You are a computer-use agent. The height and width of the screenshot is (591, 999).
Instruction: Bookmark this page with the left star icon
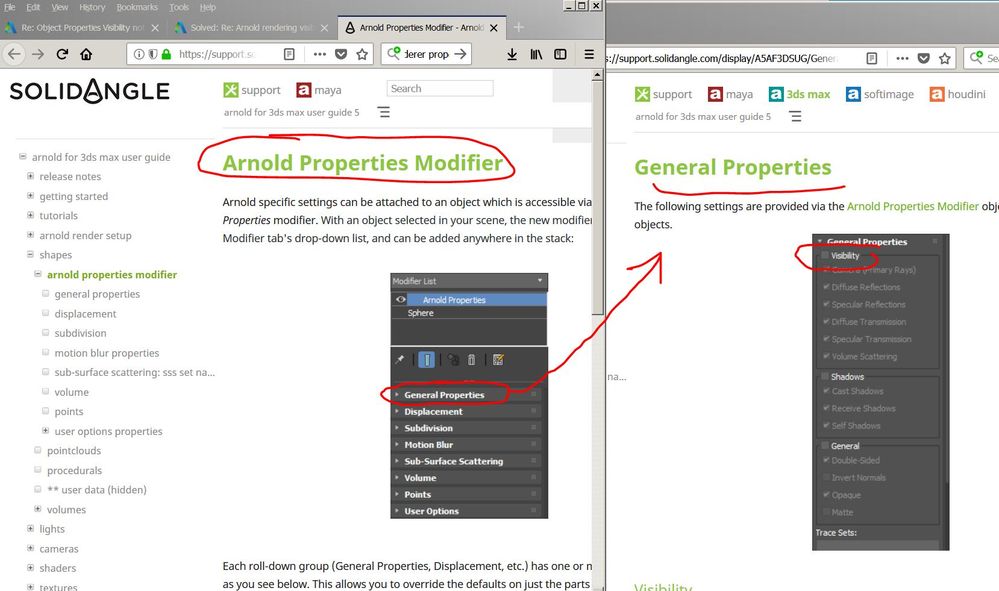(x=362, y=54)
